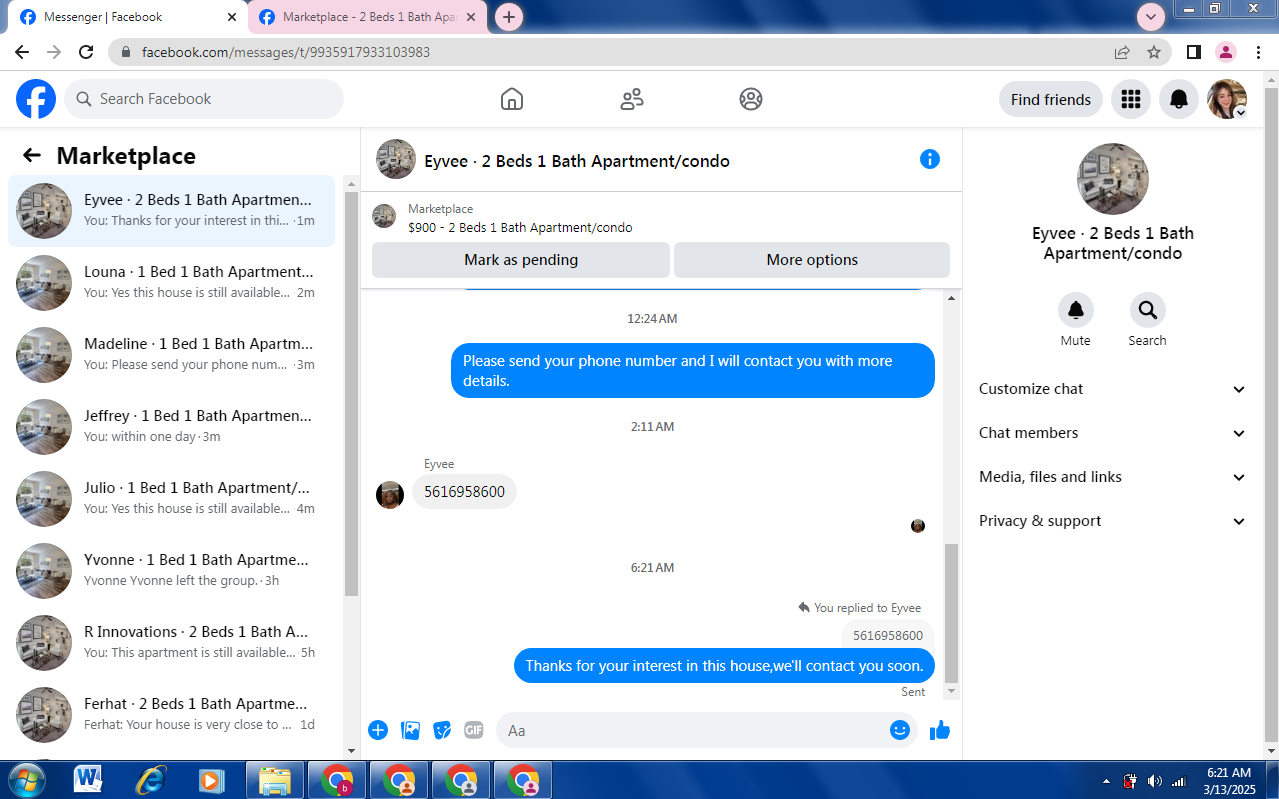1279x799 pixels.
Task: Expand Media, files and links section
Action: (x=1112, y=477)
